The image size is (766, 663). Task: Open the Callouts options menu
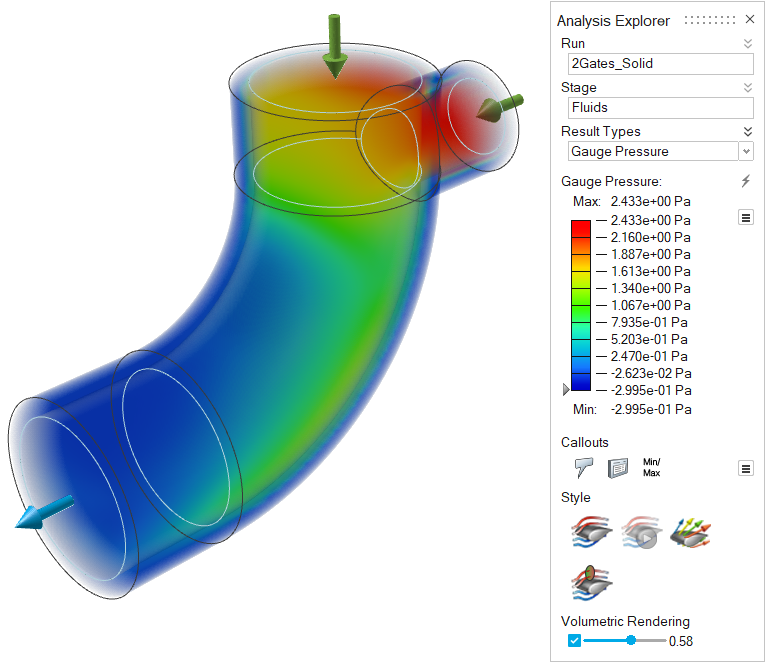pyautogui.click(x=745, y=468)
